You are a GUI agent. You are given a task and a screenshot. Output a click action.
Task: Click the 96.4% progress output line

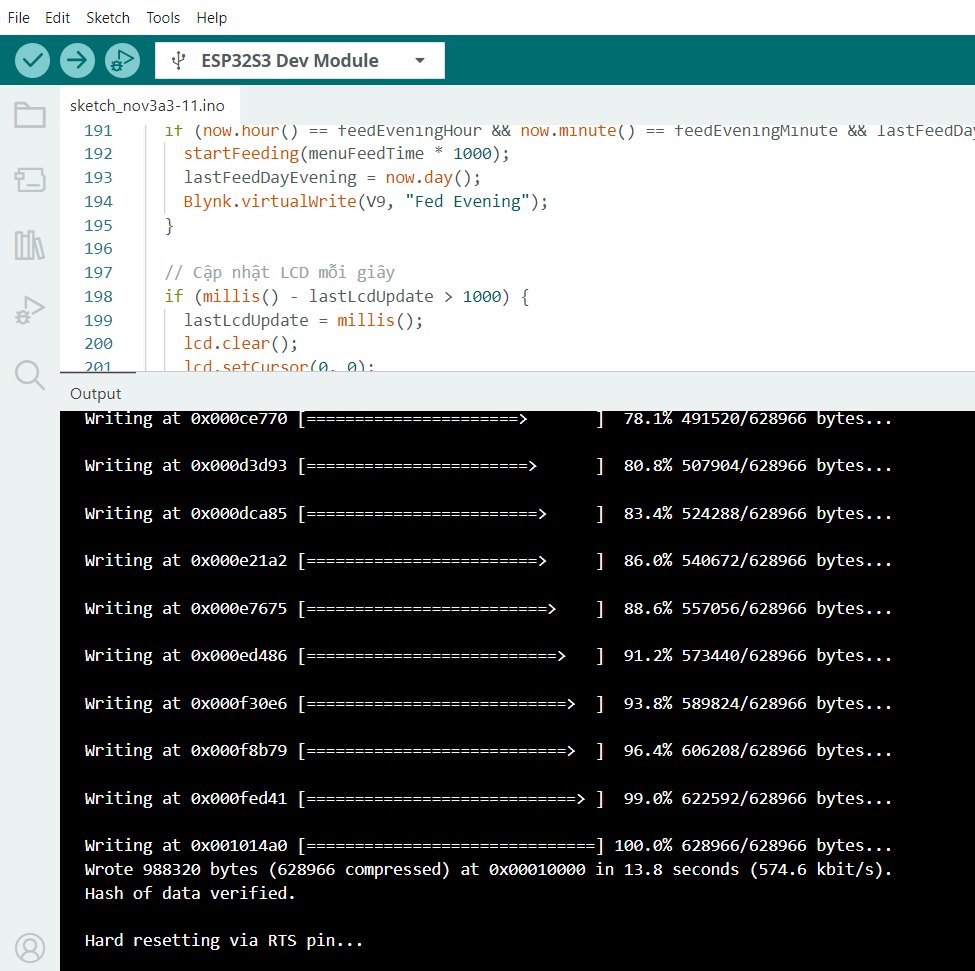click(488, 751)
